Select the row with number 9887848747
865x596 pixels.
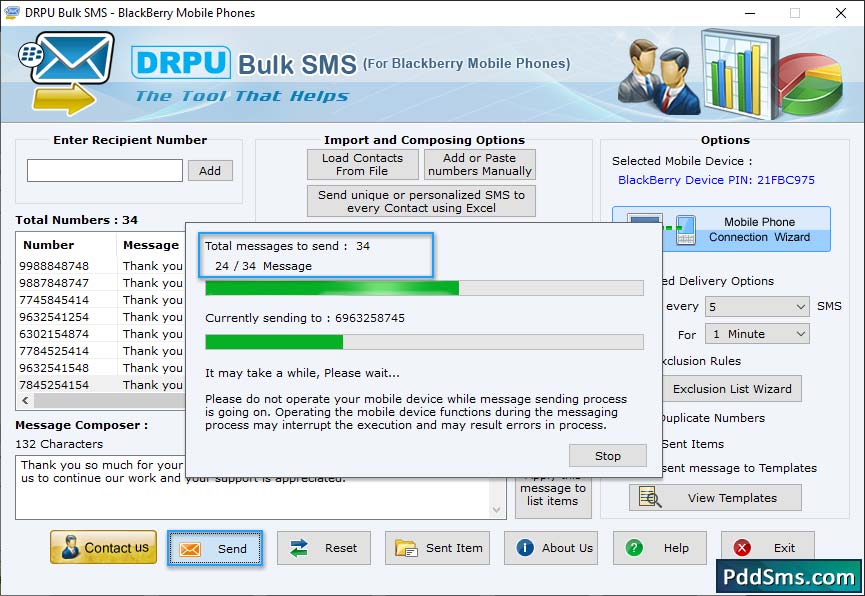coord(101,283)
